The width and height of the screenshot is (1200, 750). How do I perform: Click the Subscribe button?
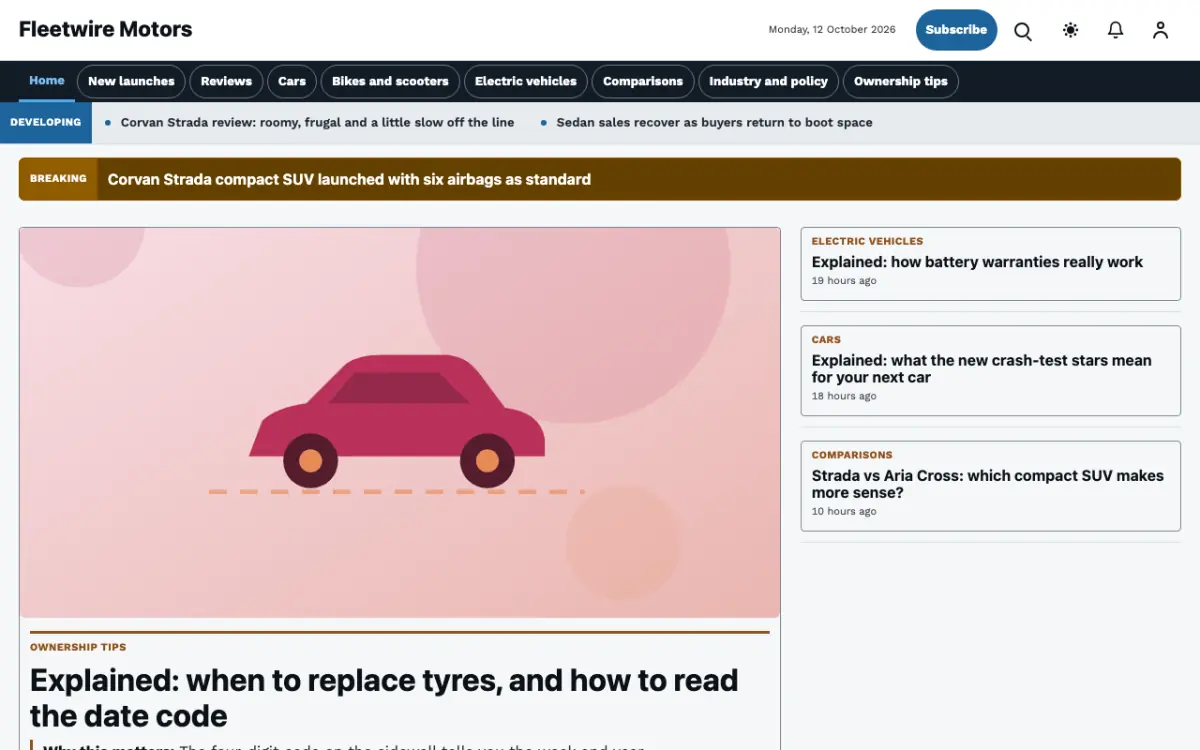(956, 30)
